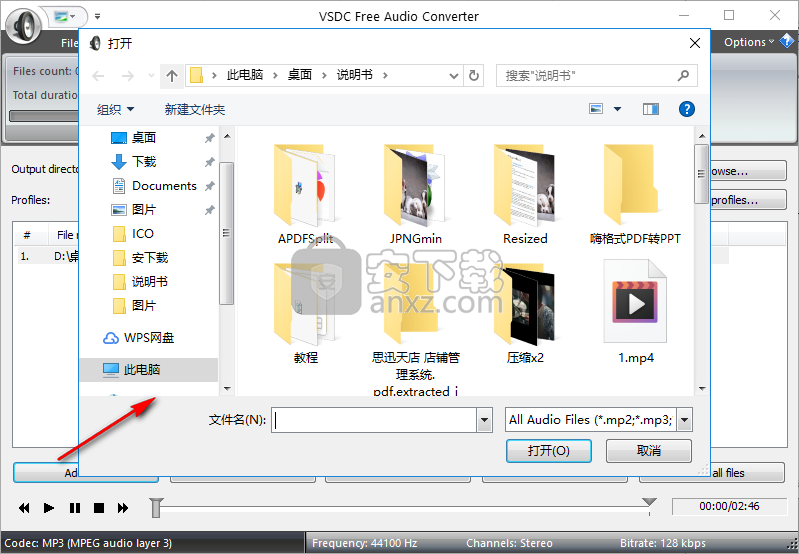Viewport: 799px width, 554px height.
Task: Click the VSDC speaker application logo button
Action: click(23, 24)
